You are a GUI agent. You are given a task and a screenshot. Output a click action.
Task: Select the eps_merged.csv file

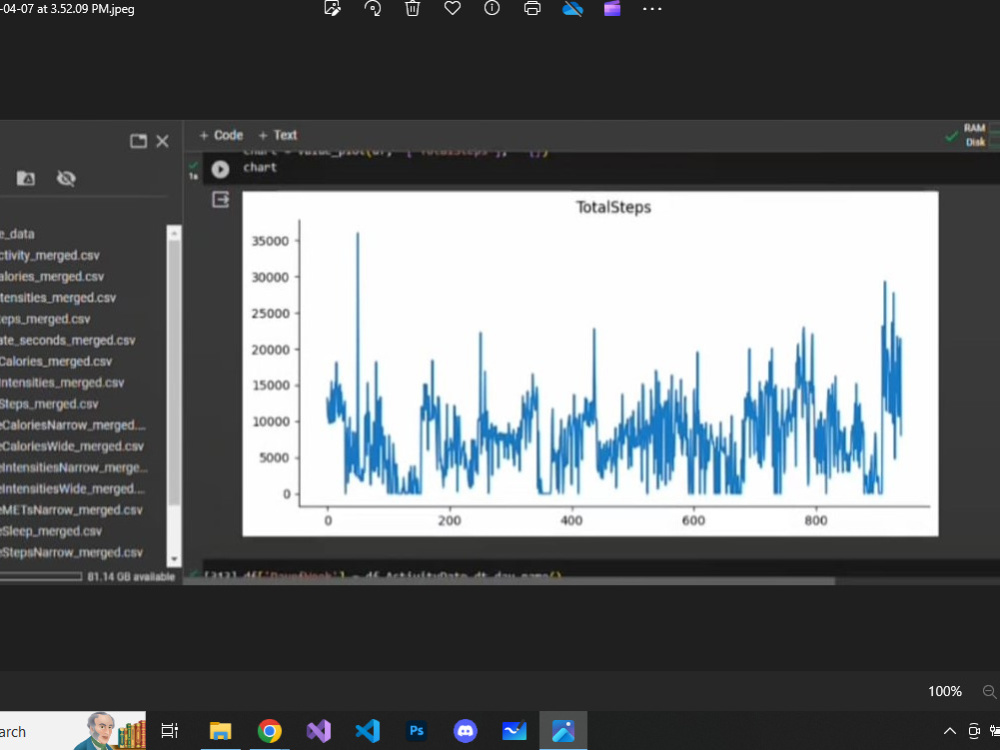pos(45,319)
